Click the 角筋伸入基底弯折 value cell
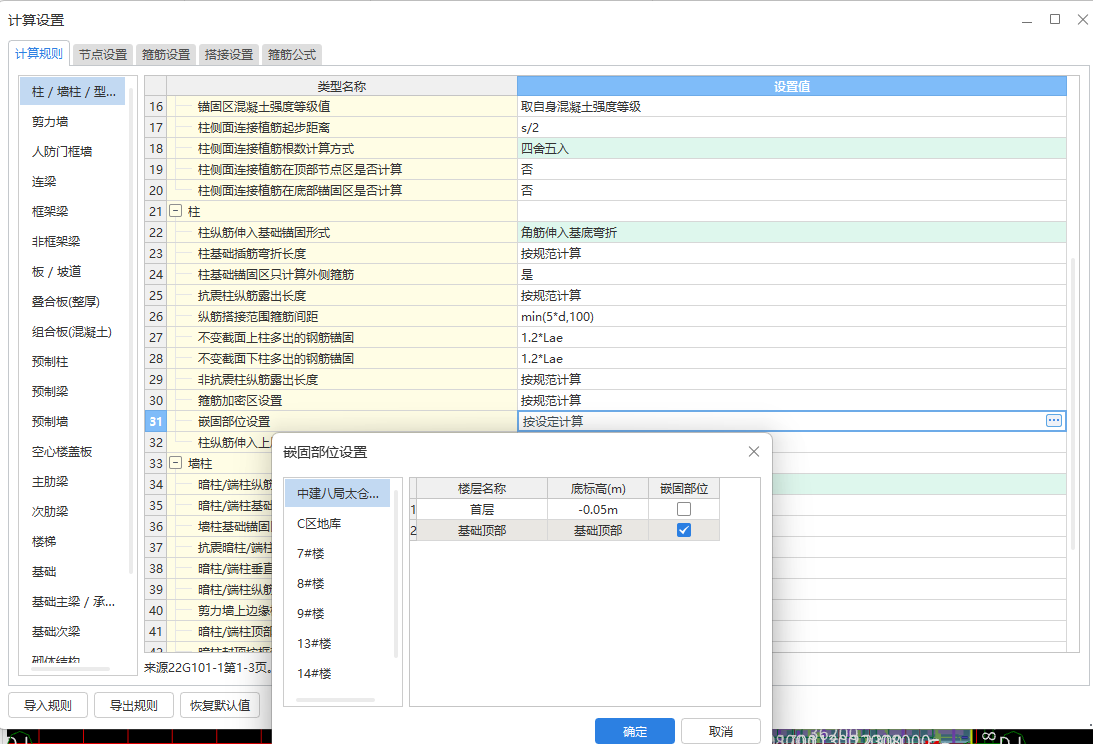 [792, 232]
